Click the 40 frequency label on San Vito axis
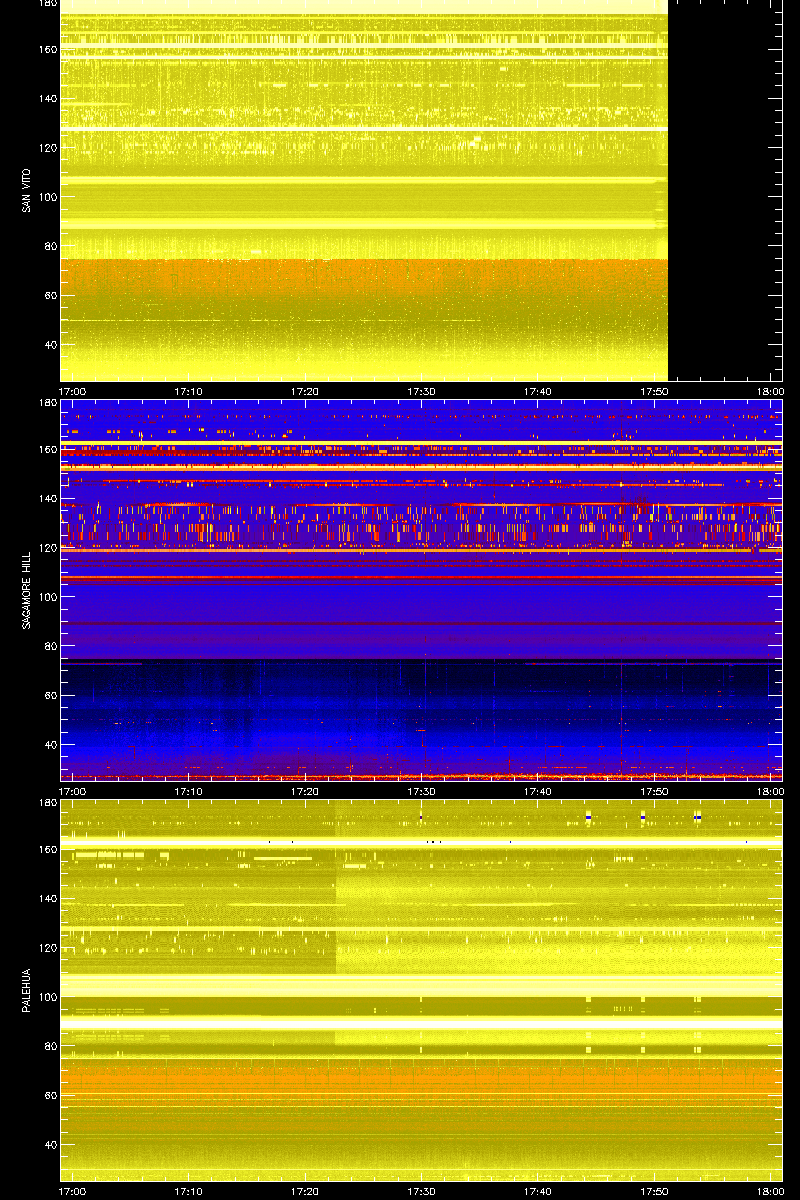The width and height of the screenshot is (800, 1200). click(x=49, y=345)
